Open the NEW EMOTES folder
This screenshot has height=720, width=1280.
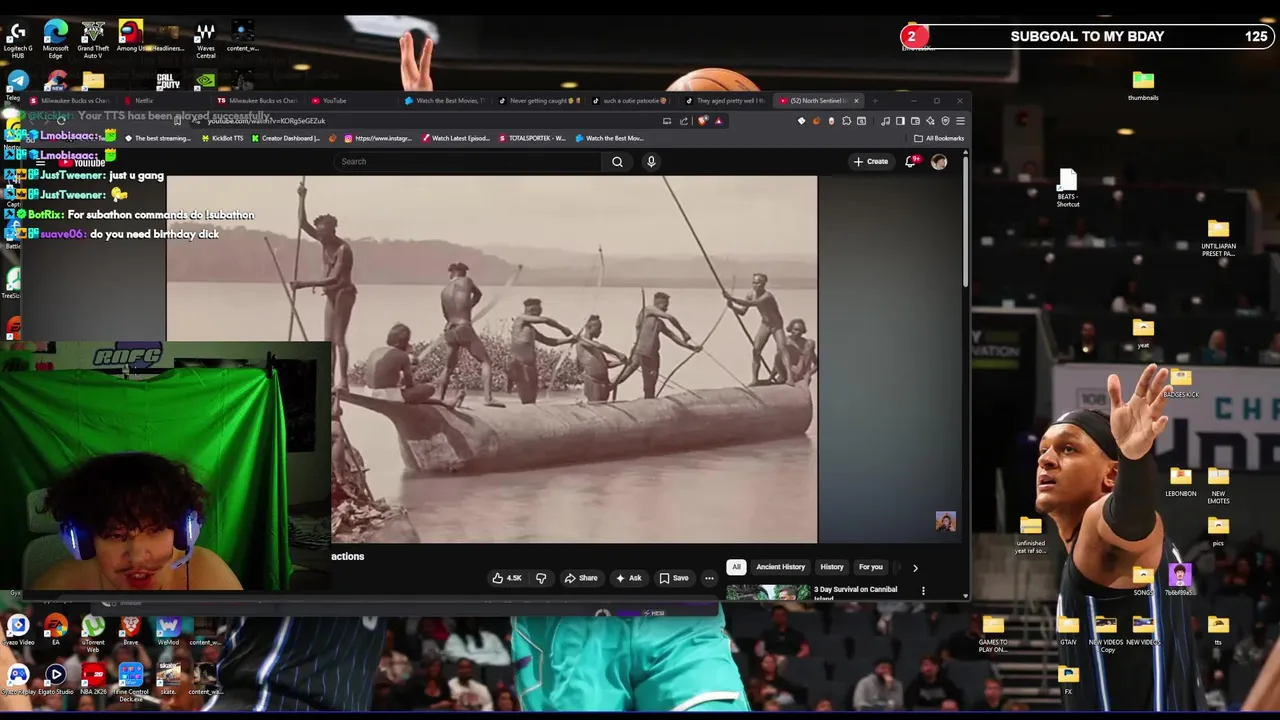pos(1218,486)
